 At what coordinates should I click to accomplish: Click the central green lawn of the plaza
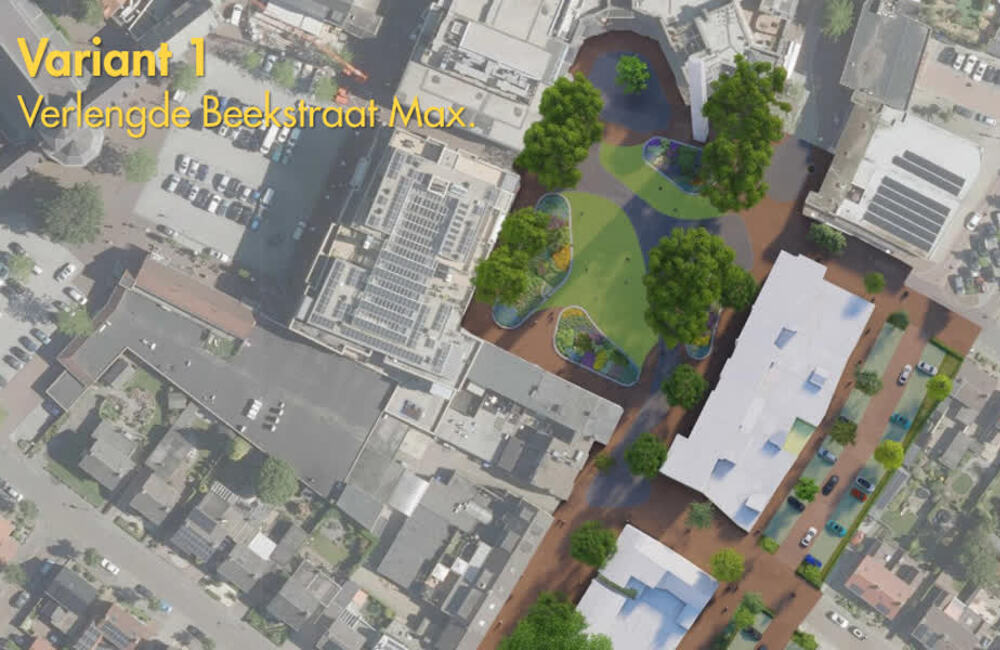click(x=606, y=268)
